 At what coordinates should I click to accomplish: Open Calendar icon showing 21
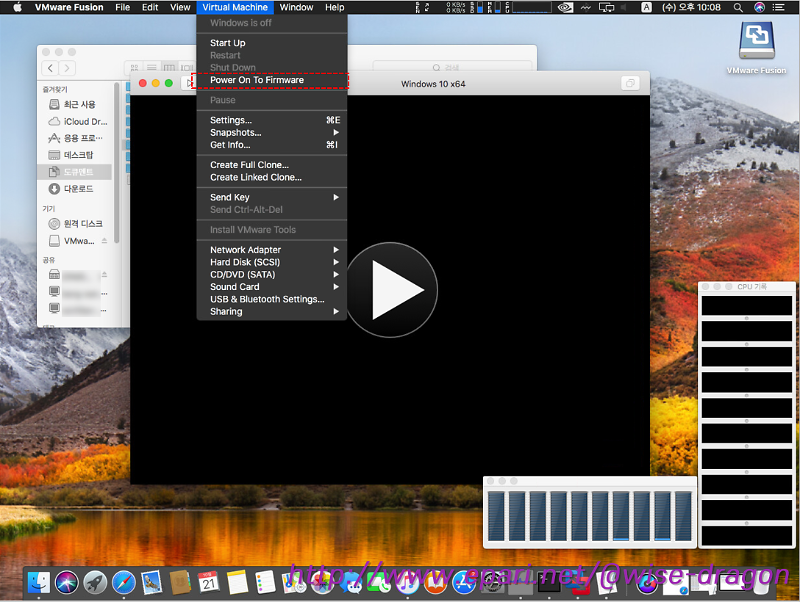(x=209, y=583)
